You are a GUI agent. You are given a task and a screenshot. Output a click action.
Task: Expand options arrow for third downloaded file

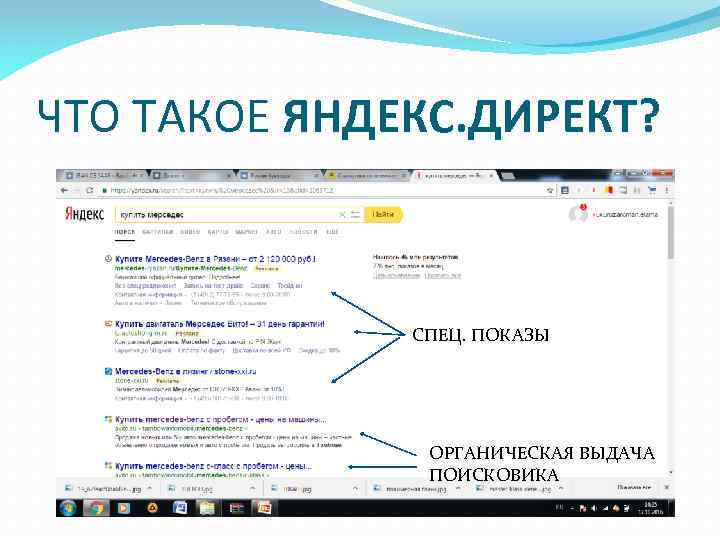coord(355,489)
